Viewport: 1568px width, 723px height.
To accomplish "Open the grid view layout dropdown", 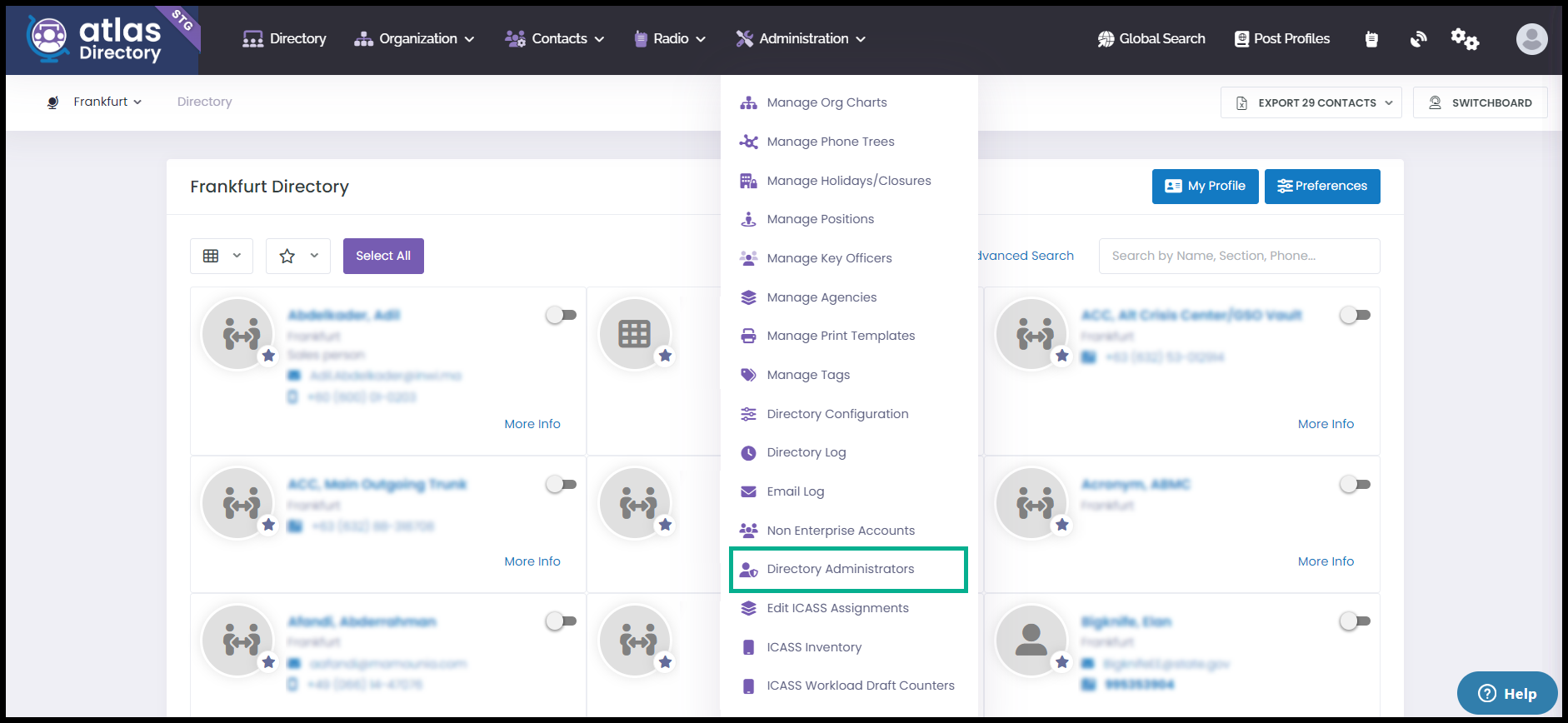I will (222, 256).
